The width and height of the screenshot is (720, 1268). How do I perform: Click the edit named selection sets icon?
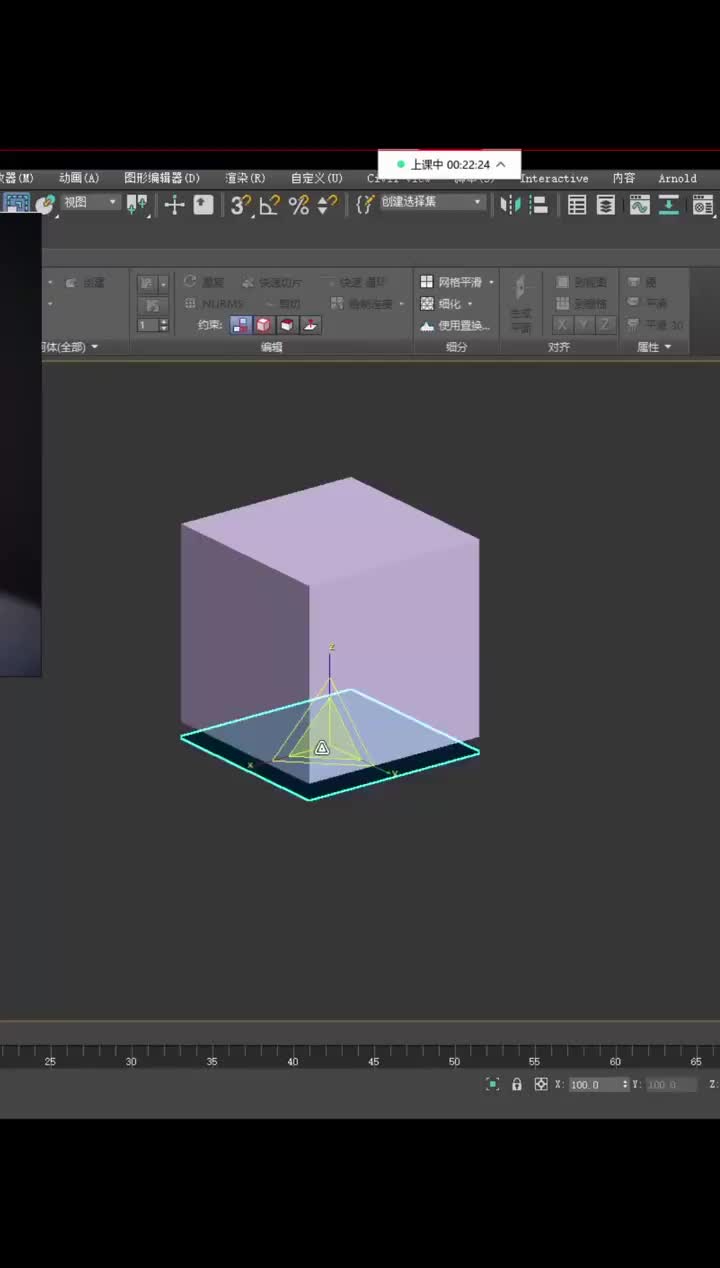[x=365, y=204]
